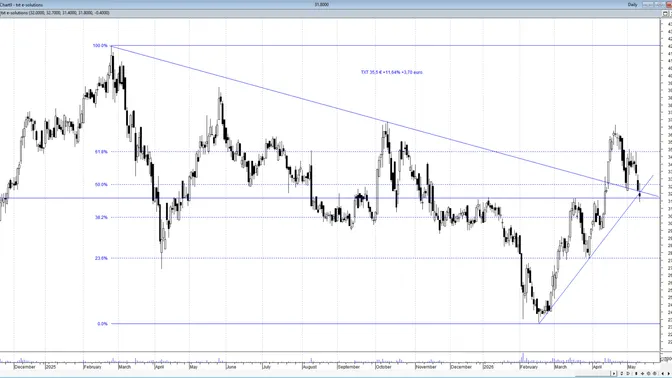Select the 0.0% Fibonacci level label

click(x=102, y=324)
